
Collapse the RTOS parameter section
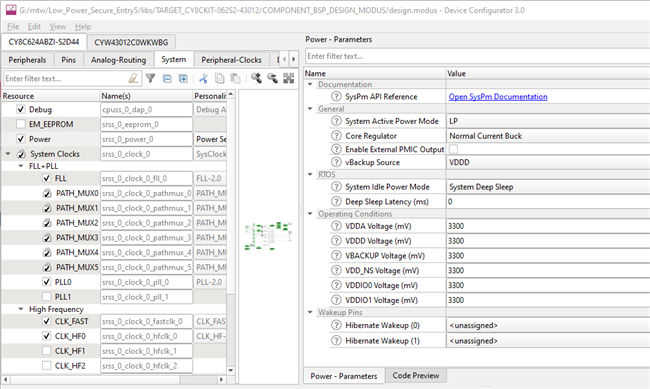(x=310, y=175)
